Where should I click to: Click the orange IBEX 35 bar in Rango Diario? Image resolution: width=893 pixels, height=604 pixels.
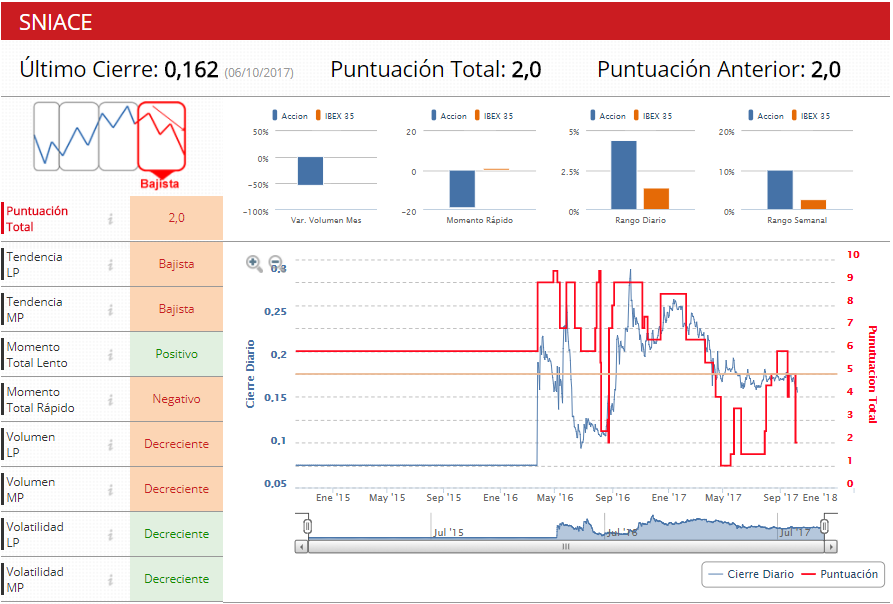click(656, 199)
